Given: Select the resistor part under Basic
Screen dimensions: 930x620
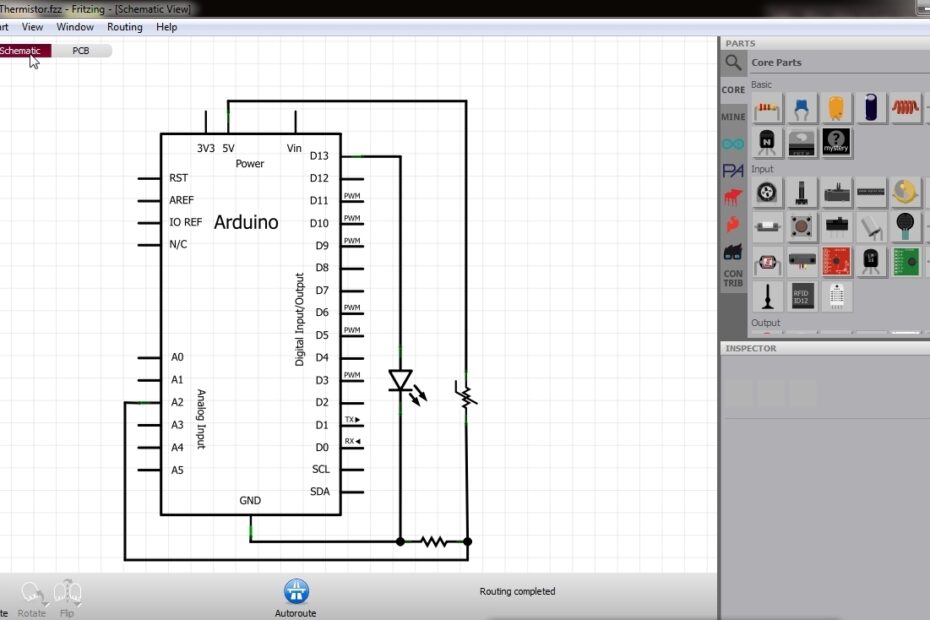Looking at the screenshot, I should 766,108.
